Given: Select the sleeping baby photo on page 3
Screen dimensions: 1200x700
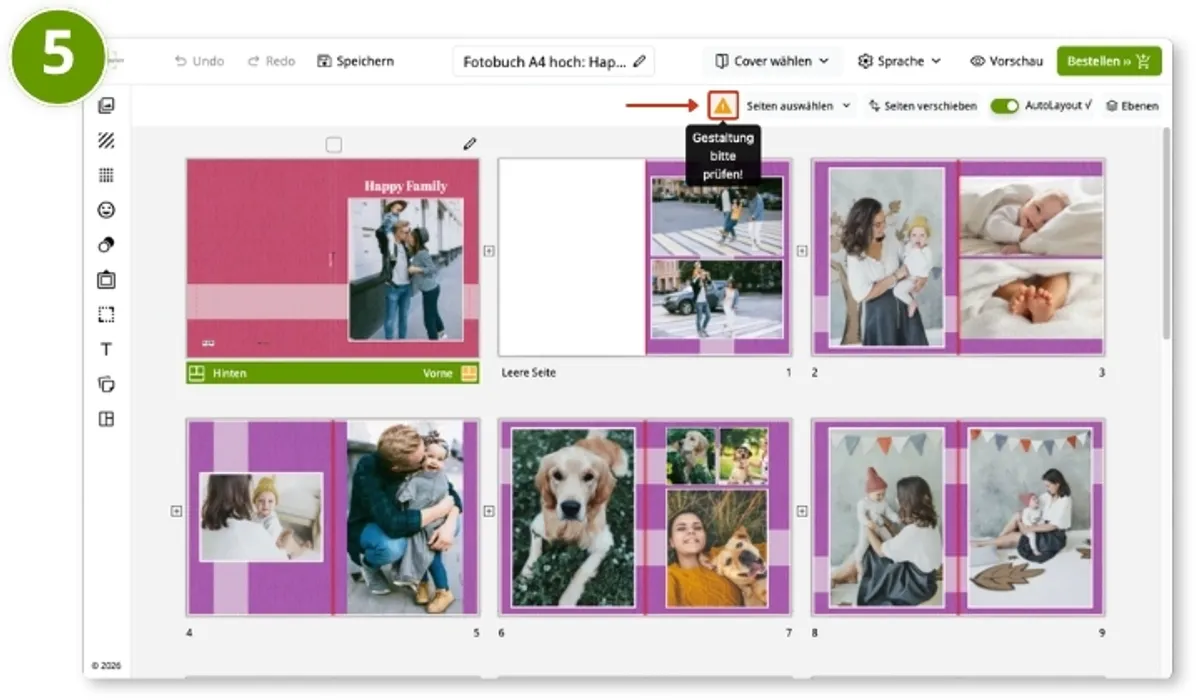Looking at the screenshot, I should (1031, 216).
